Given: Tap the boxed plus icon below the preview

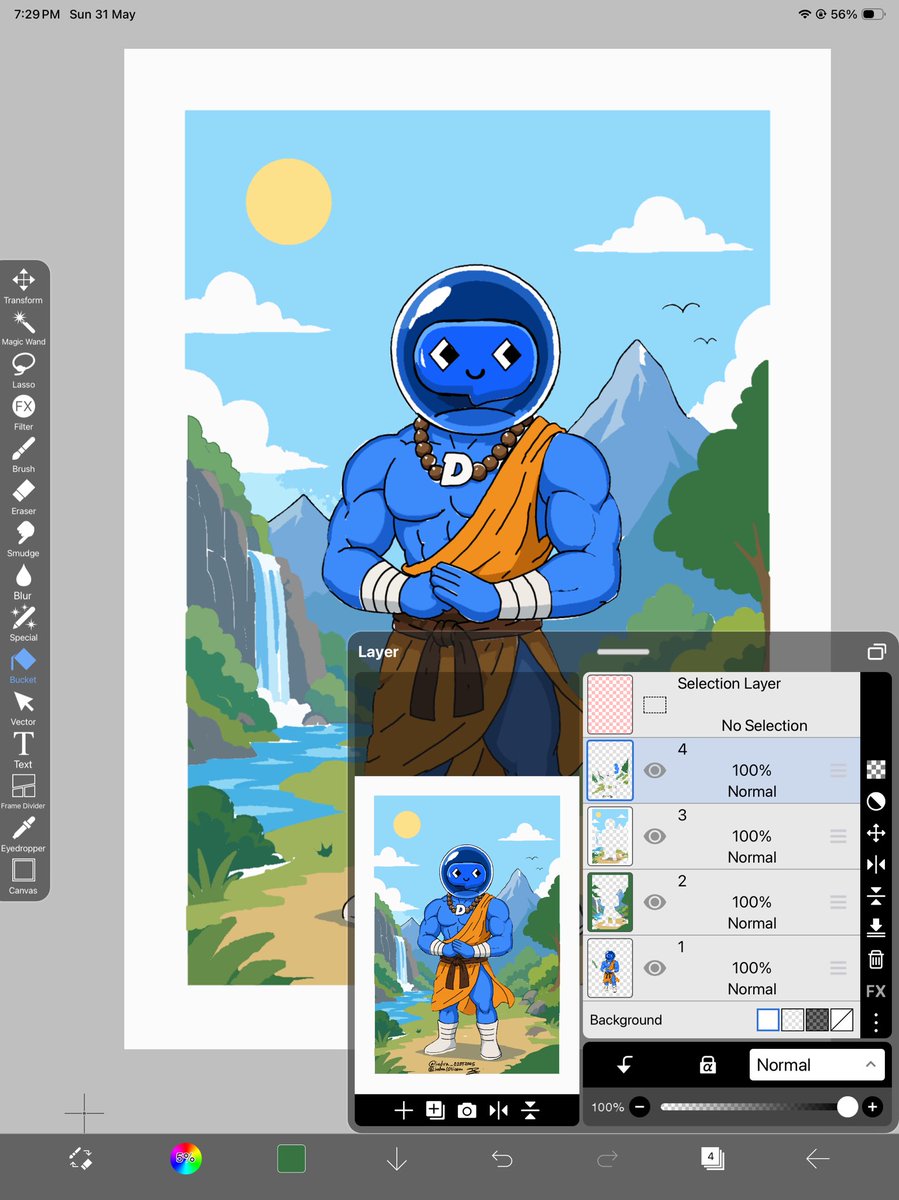Looking at the screenshot, I should tap(435, 1110).
